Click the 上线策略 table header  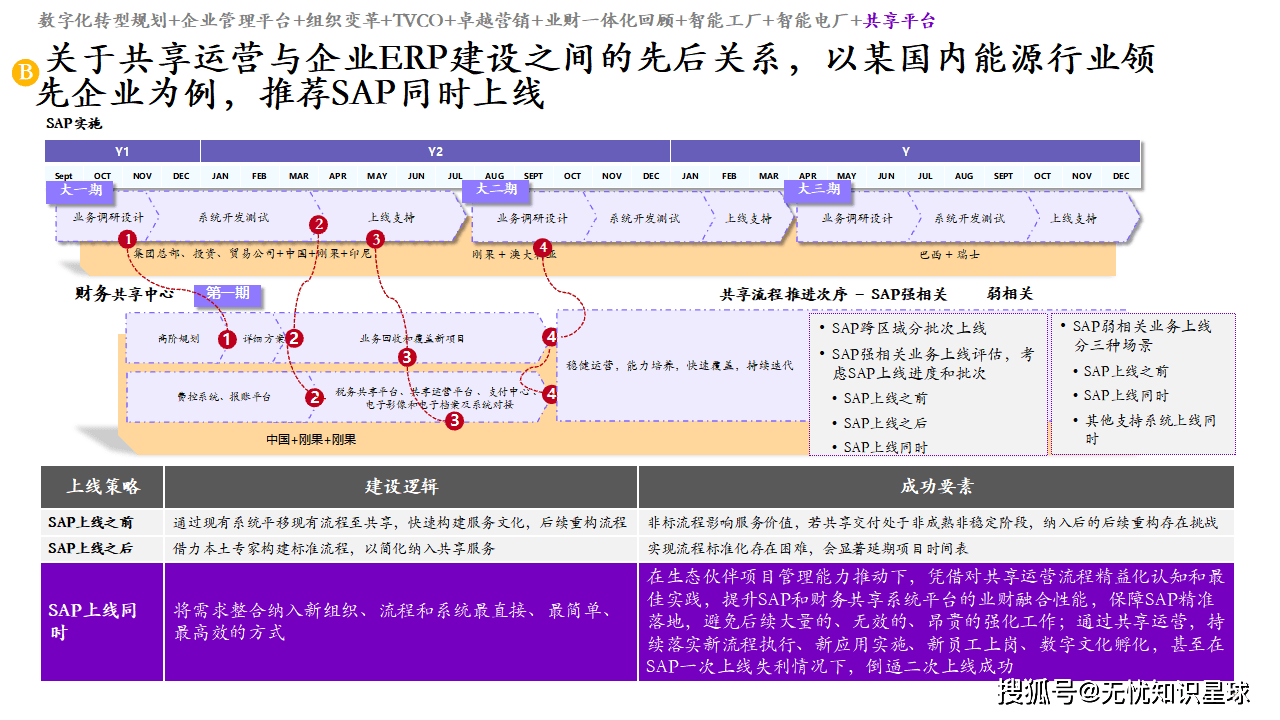102,487
